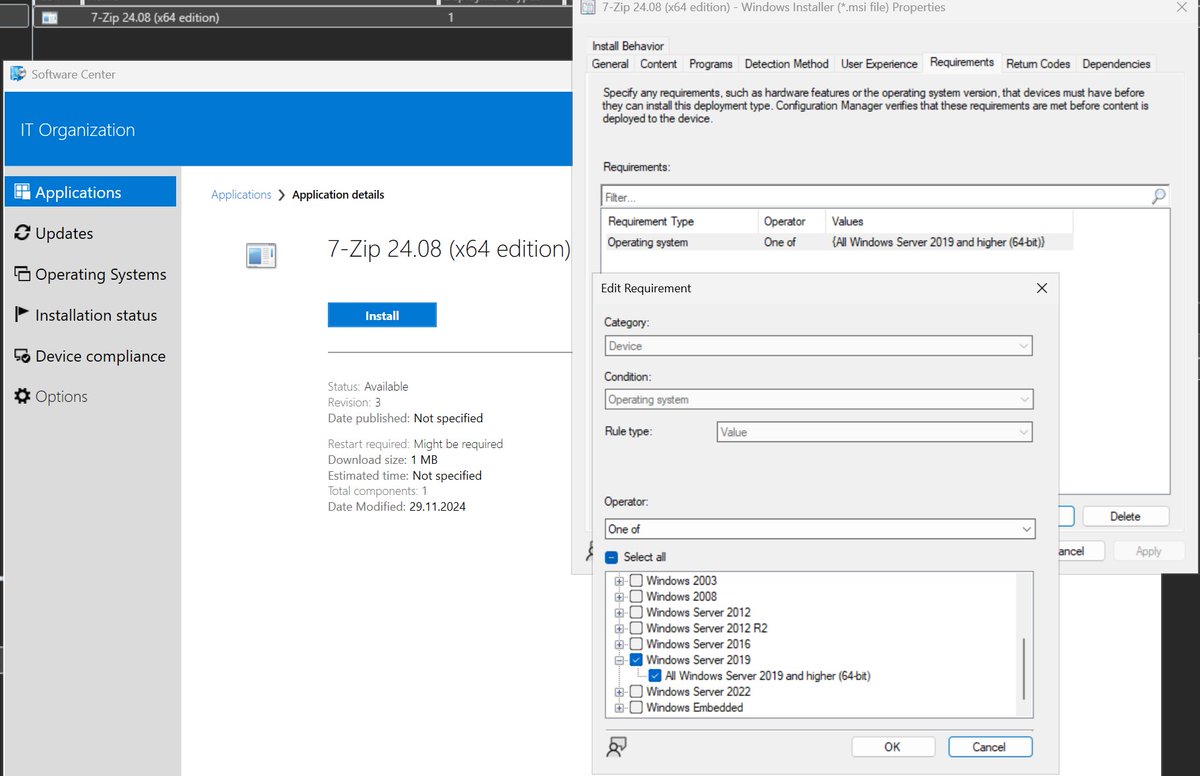Go back via Applications breadcrumb link

(x=241, y=194)
